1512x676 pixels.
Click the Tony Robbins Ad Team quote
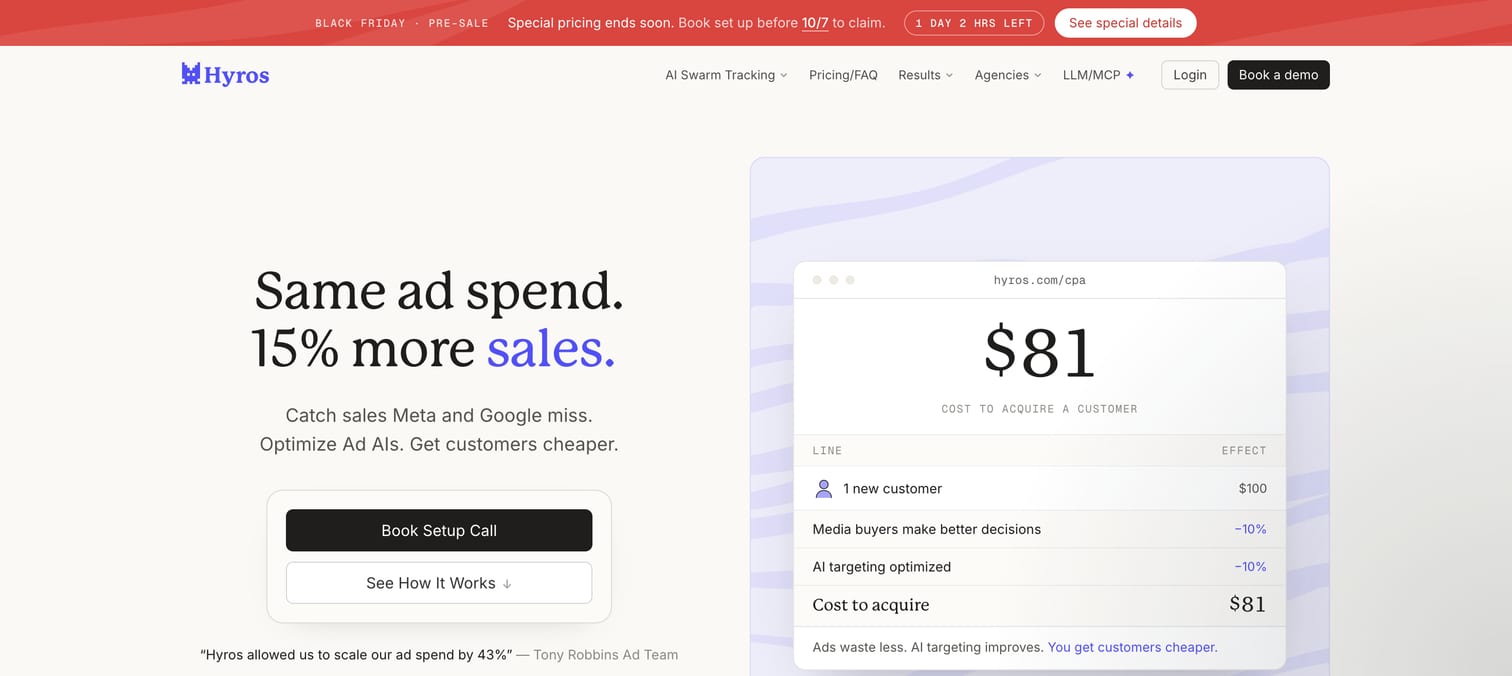(439, 655)
